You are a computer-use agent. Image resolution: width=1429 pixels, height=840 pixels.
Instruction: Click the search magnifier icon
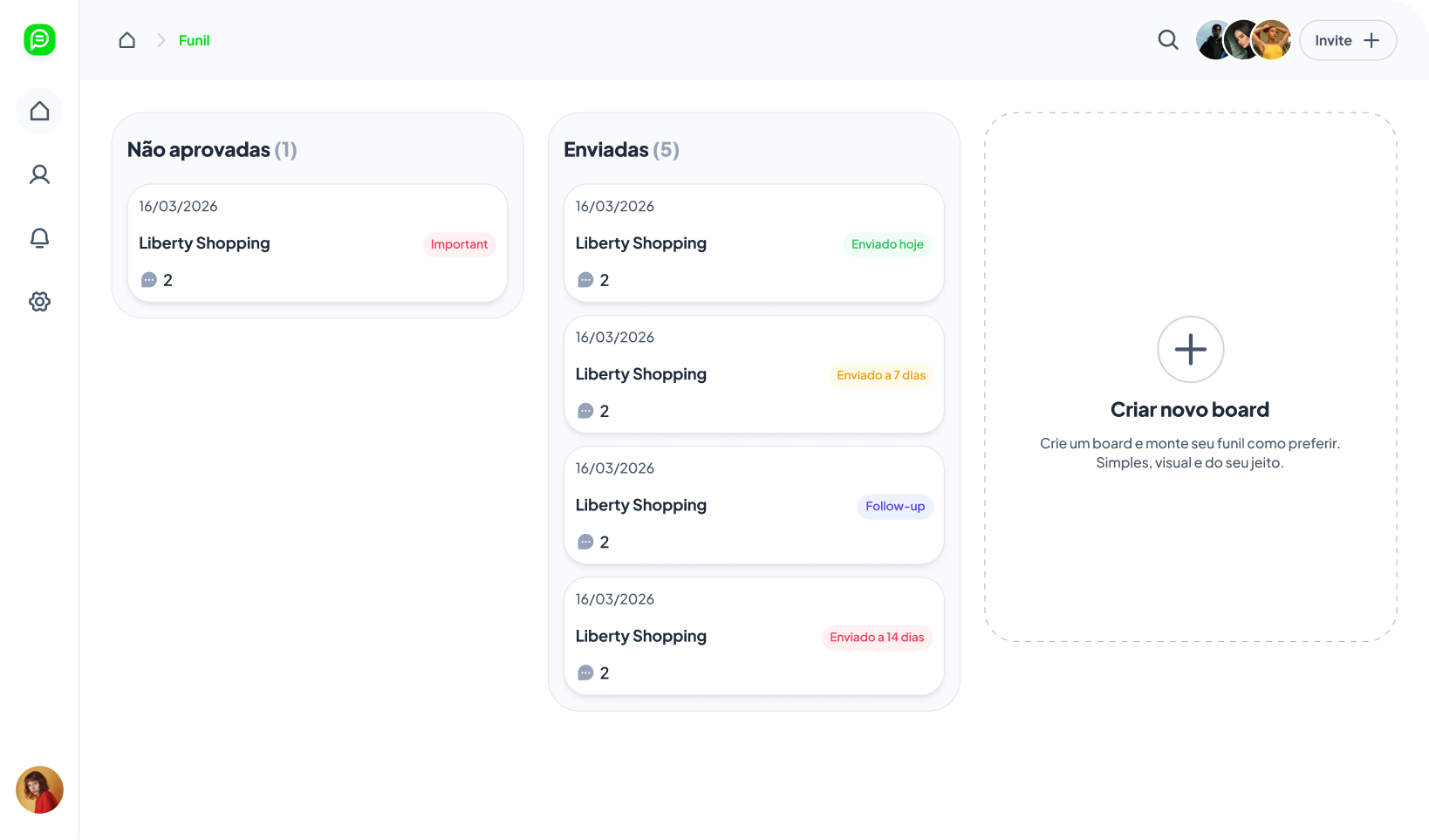coord(1167,40)
